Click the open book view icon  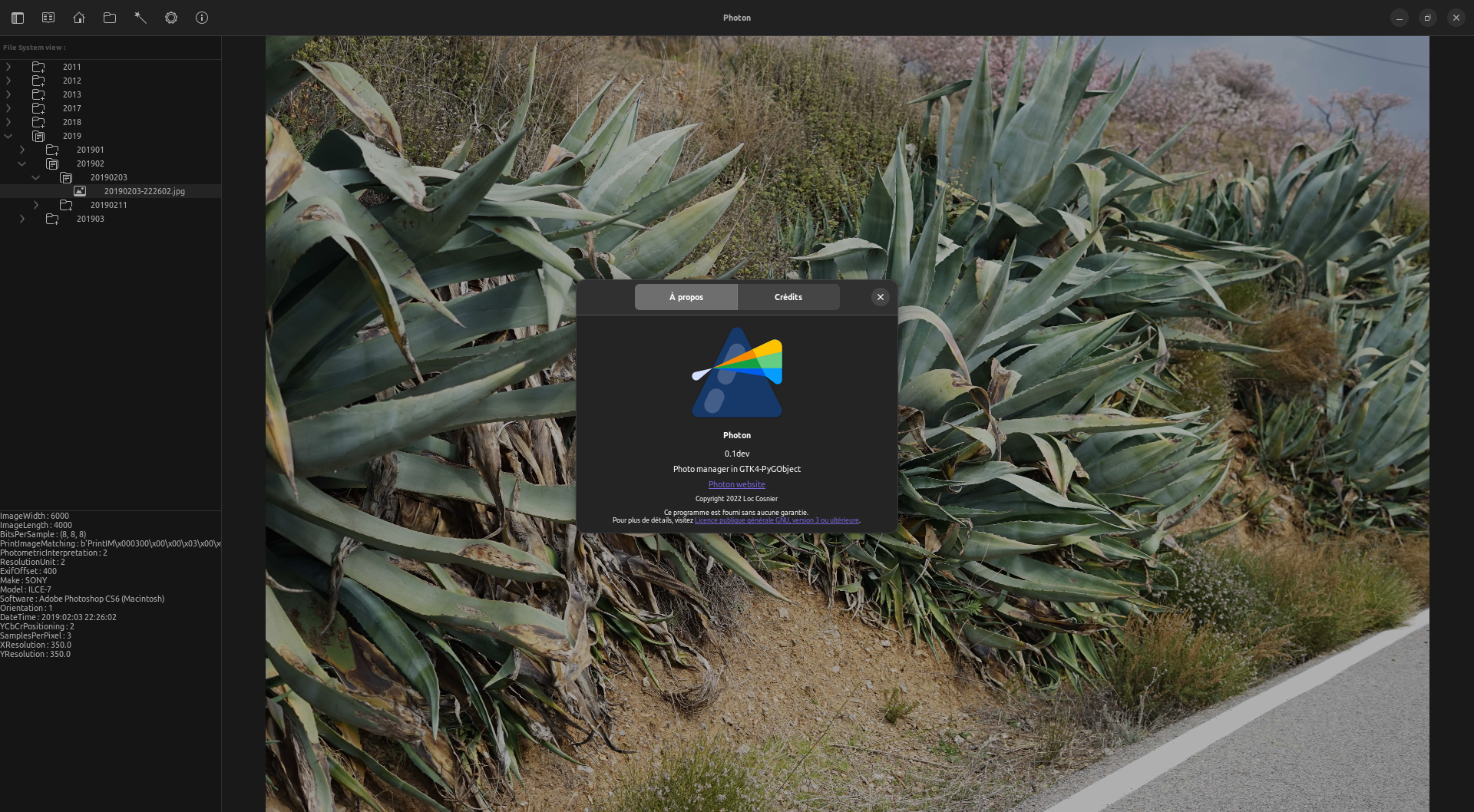point(48,18)
